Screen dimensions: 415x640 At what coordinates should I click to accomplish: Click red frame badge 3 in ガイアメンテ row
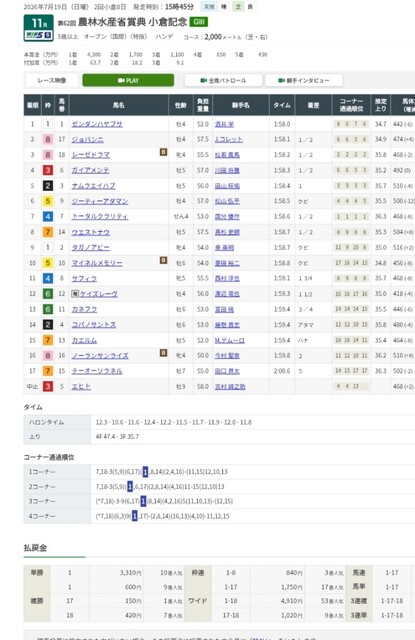(48, 170)
